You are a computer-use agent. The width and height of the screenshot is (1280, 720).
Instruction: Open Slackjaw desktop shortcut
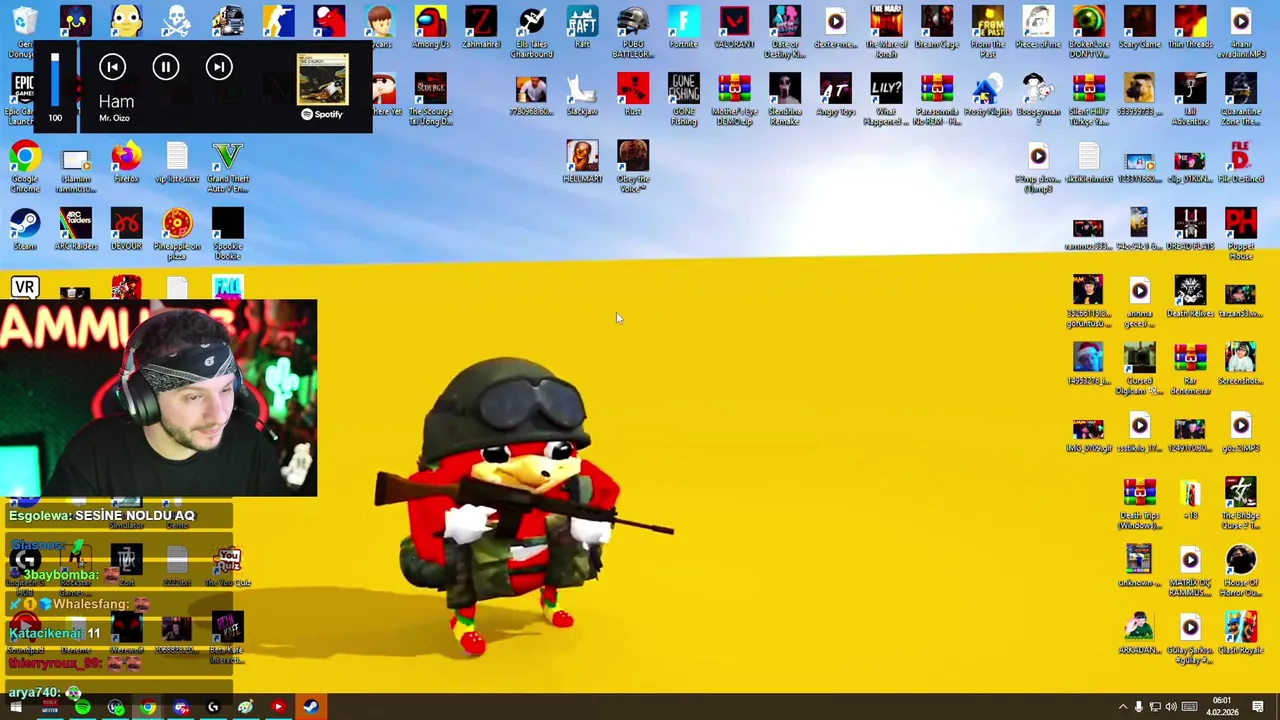click(x=582, y=94)
